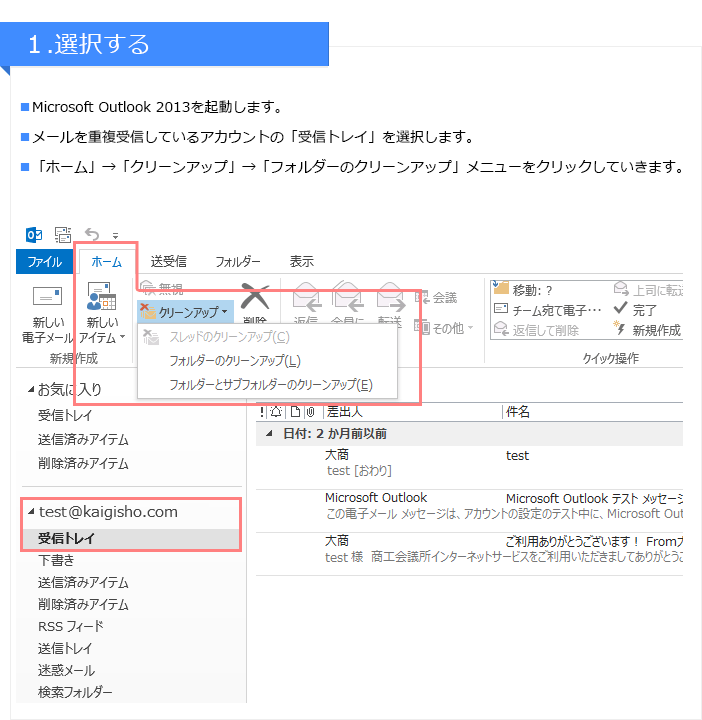This screenshot has height=720, width=702.
Task: Select フォルダーとサブフォルダーのクリーンアップ(E) entry
Action: (x=267, y=384)
